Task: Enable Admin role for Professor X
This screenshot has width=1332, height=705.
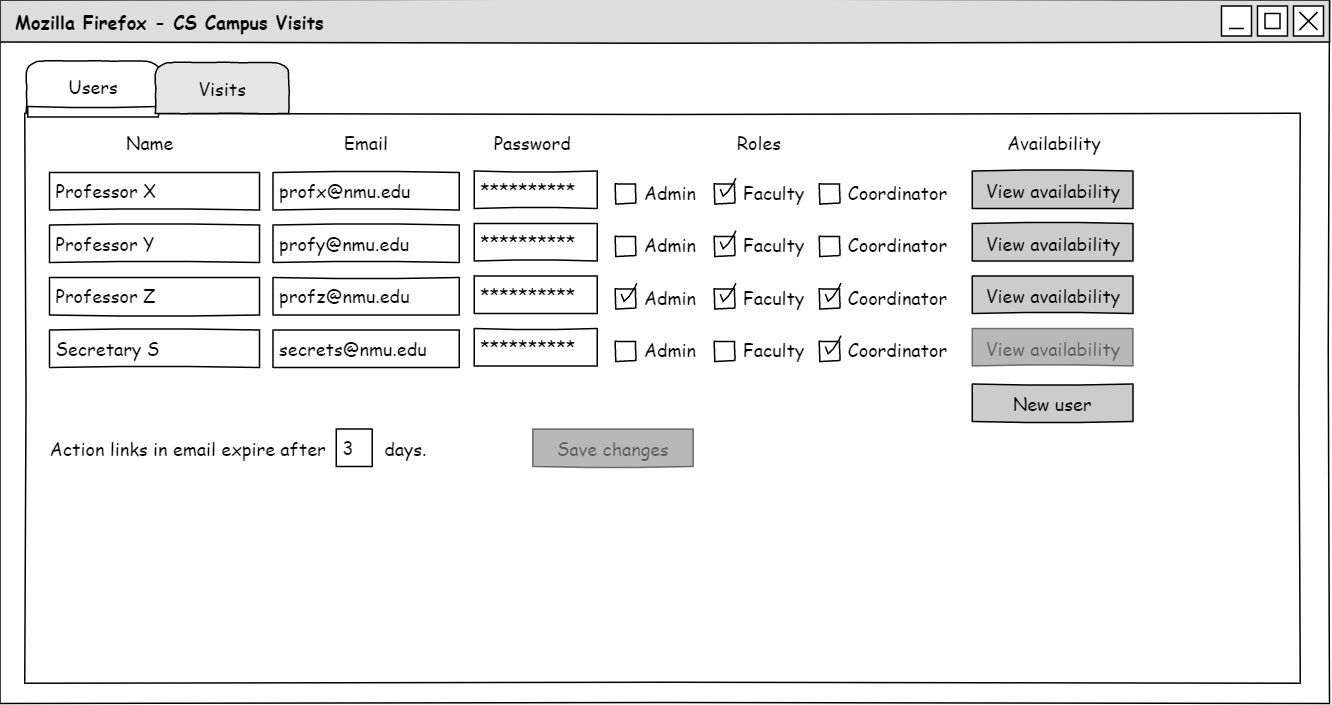Action: [625, 194]
